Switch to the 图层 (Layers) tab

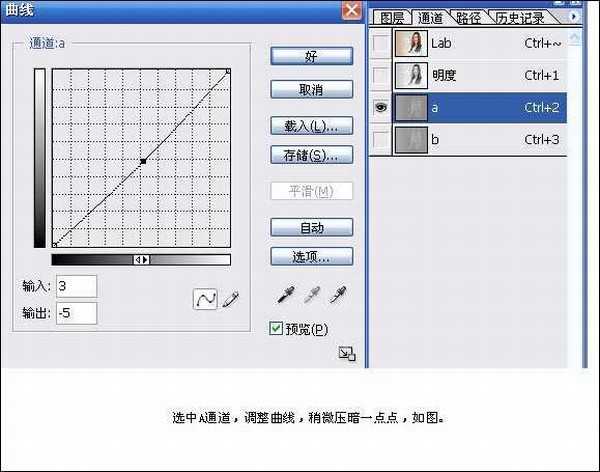[x=393, y=17]
